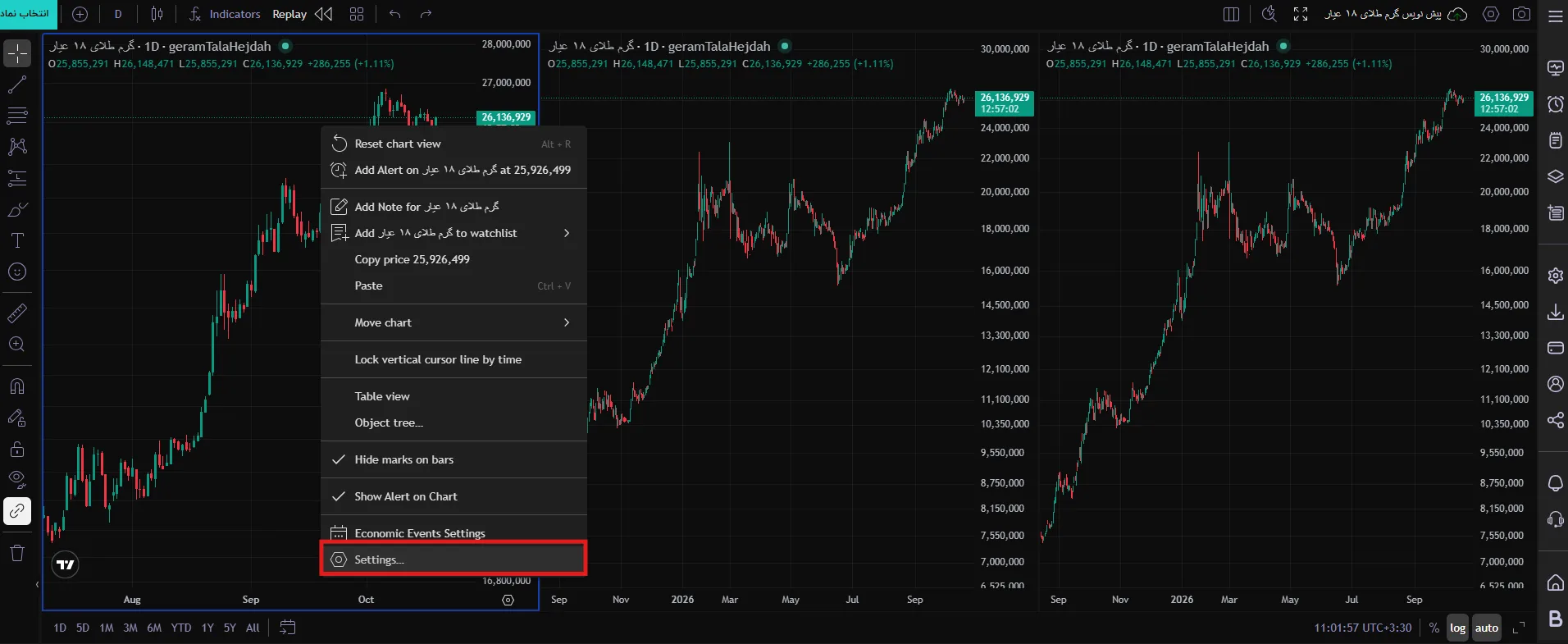This screenshot has height=644, width=1568.
Task: Toggle Hide marks on bars
Action: (454, 459)
